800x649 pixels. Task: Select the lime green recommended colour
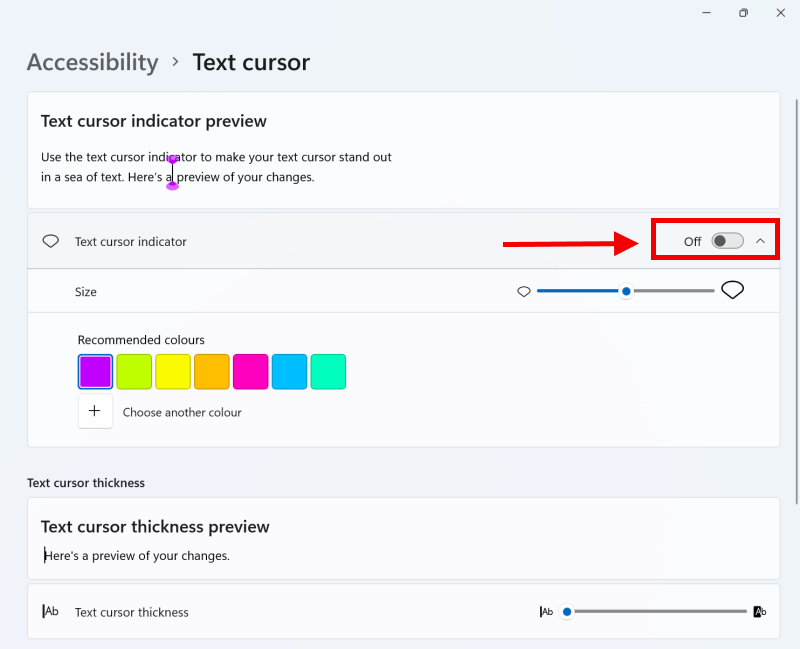(134, 371)
